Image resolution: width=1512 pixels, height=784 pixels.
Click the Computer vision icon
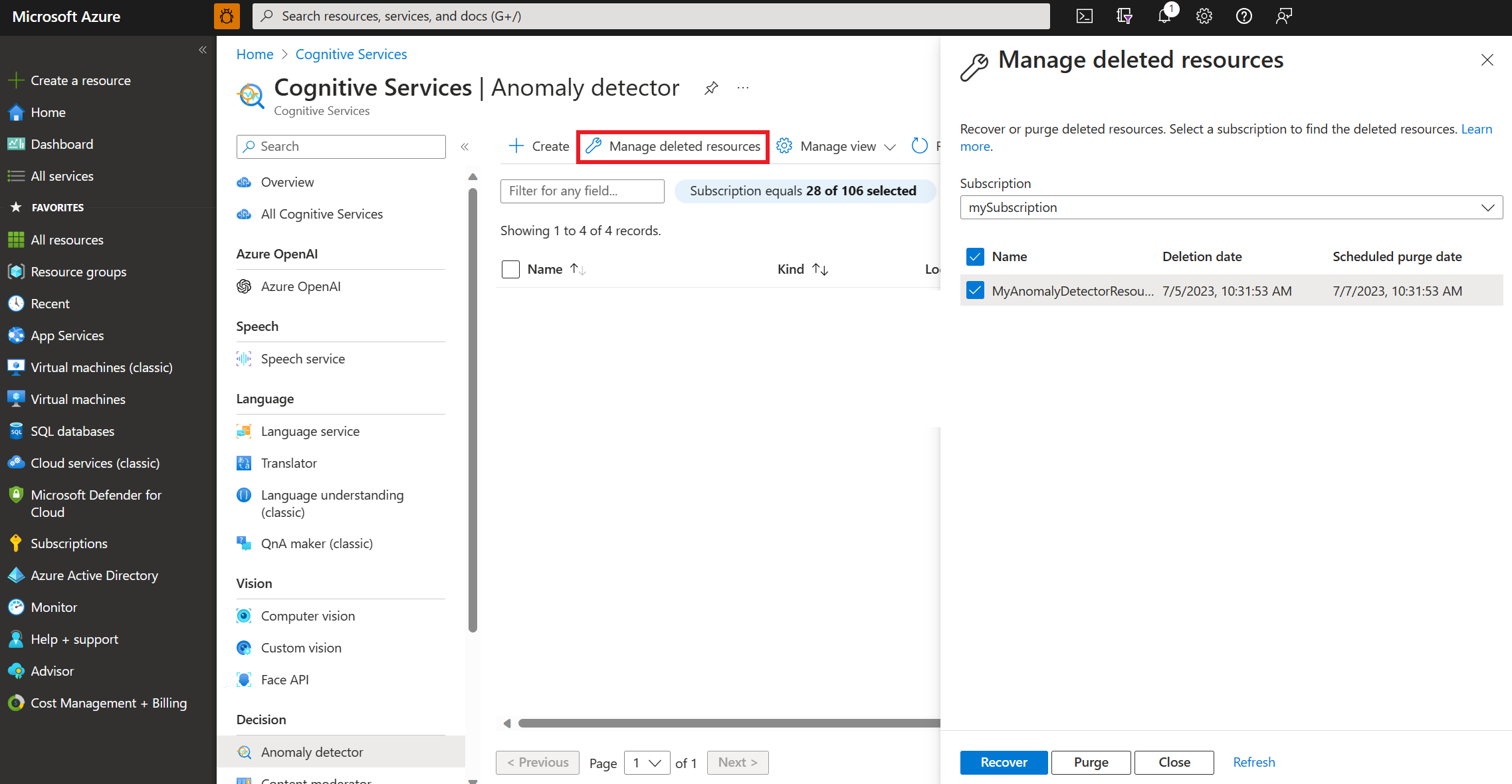(x=243, y=615)
